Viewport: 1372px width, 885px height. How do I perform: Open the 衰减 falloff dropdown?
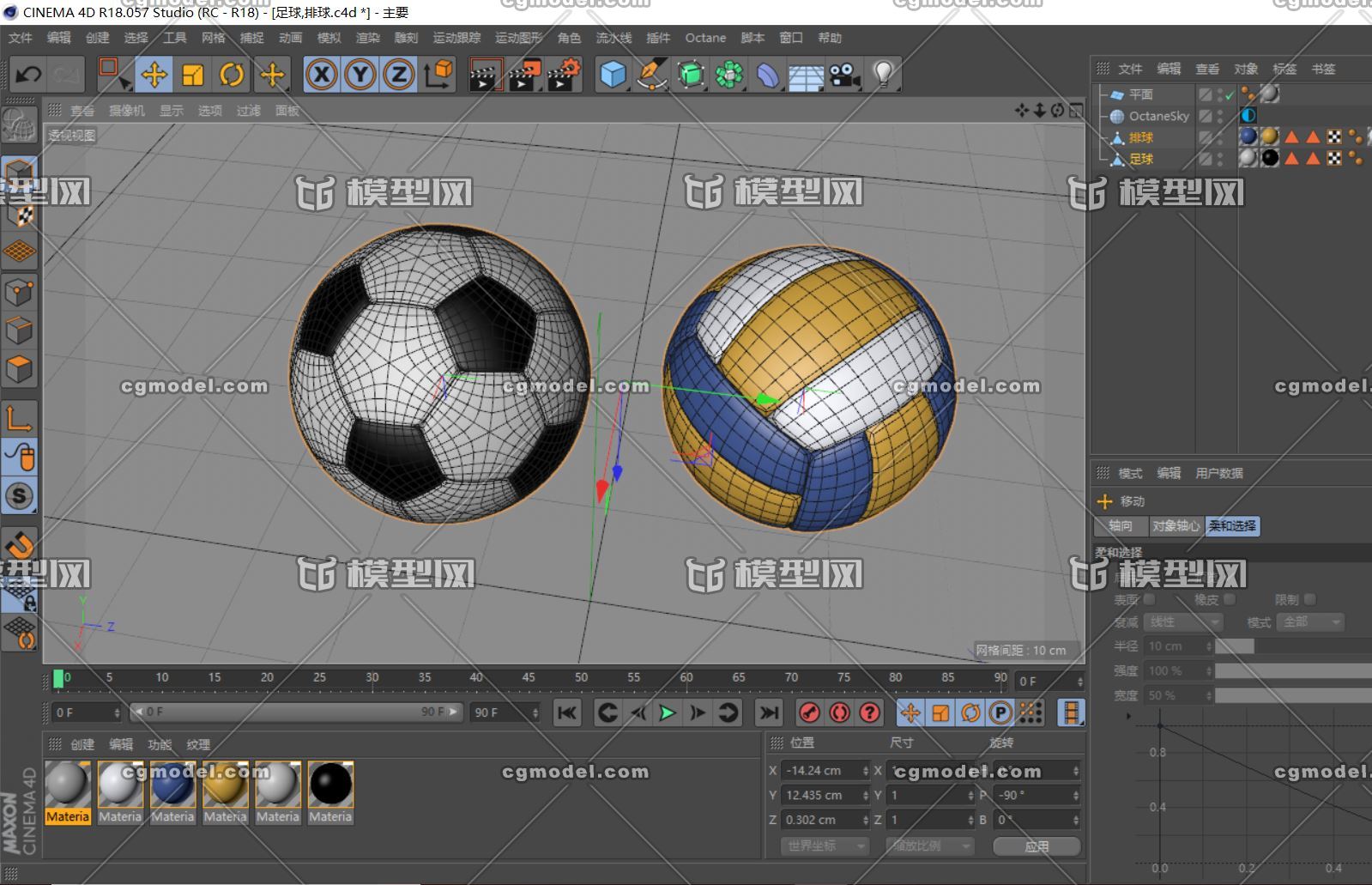[x=1183, y=621]
